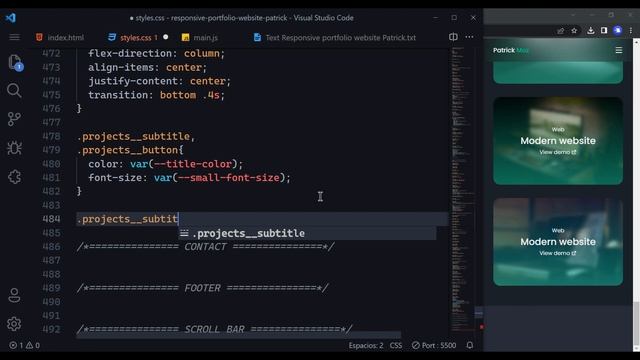Click the Live Server Port : 5500 status
640x360 pixels.
pos(434,345)
